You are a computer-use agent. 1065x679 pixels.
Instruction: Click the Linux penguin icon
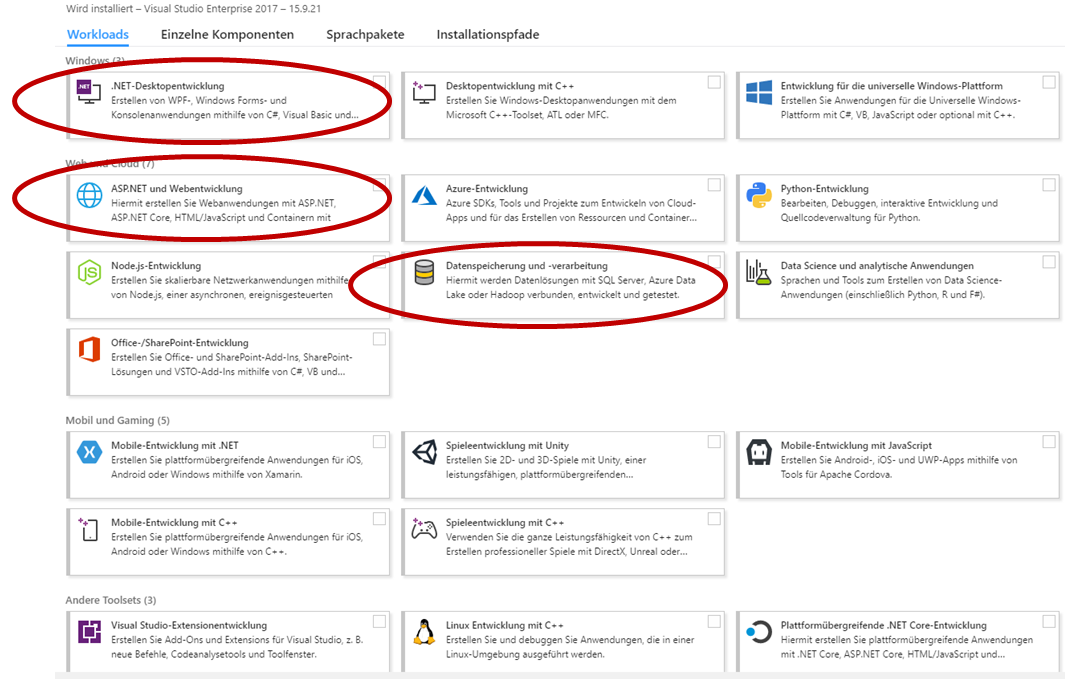[424, 631]
